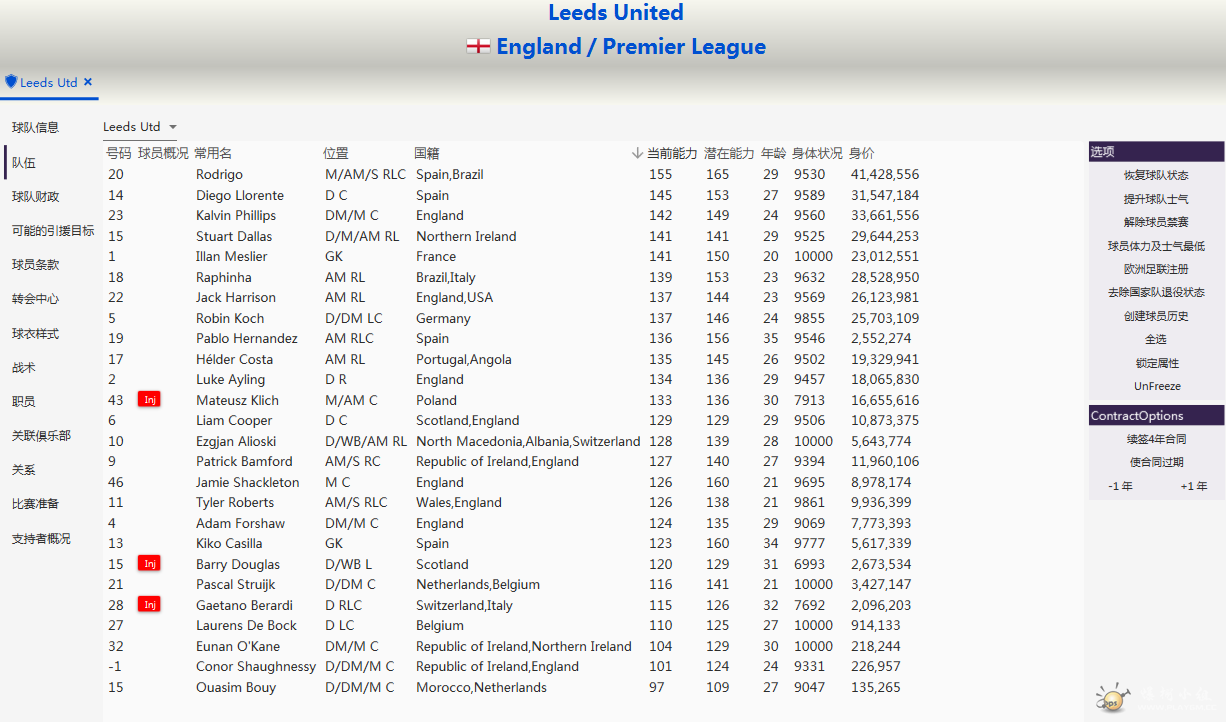Click Barry Douglas's red Inj badge
The image size is (1226, 722).
point(149,564)
